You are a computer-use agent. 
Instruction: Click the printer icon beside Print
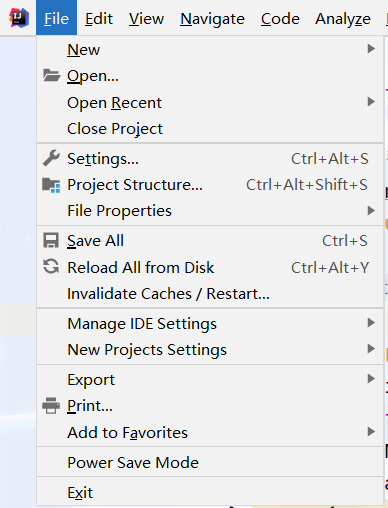click(x=51, y=405)
